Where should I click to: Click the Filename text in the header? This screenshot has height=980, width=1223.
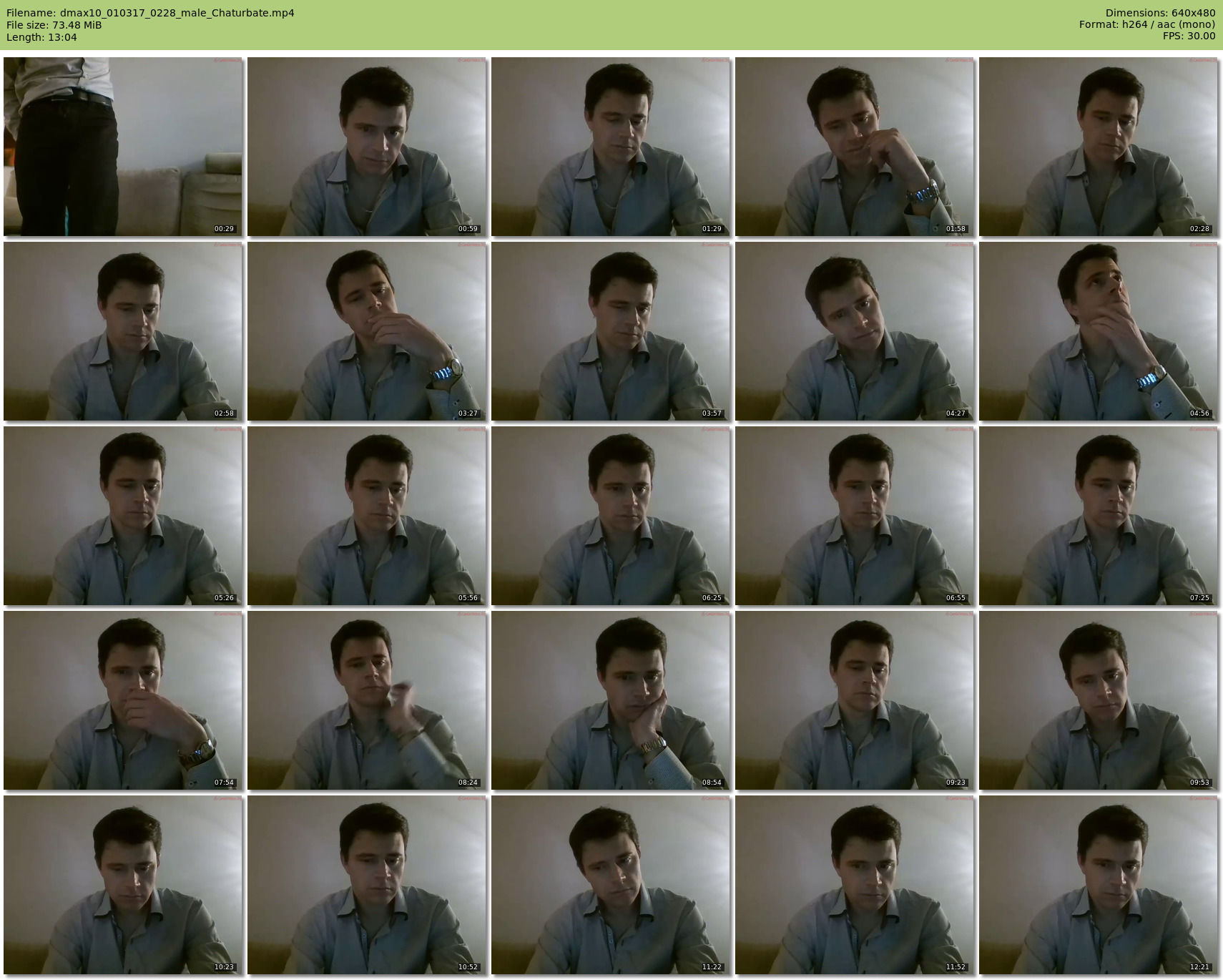(x=150, y=13)
